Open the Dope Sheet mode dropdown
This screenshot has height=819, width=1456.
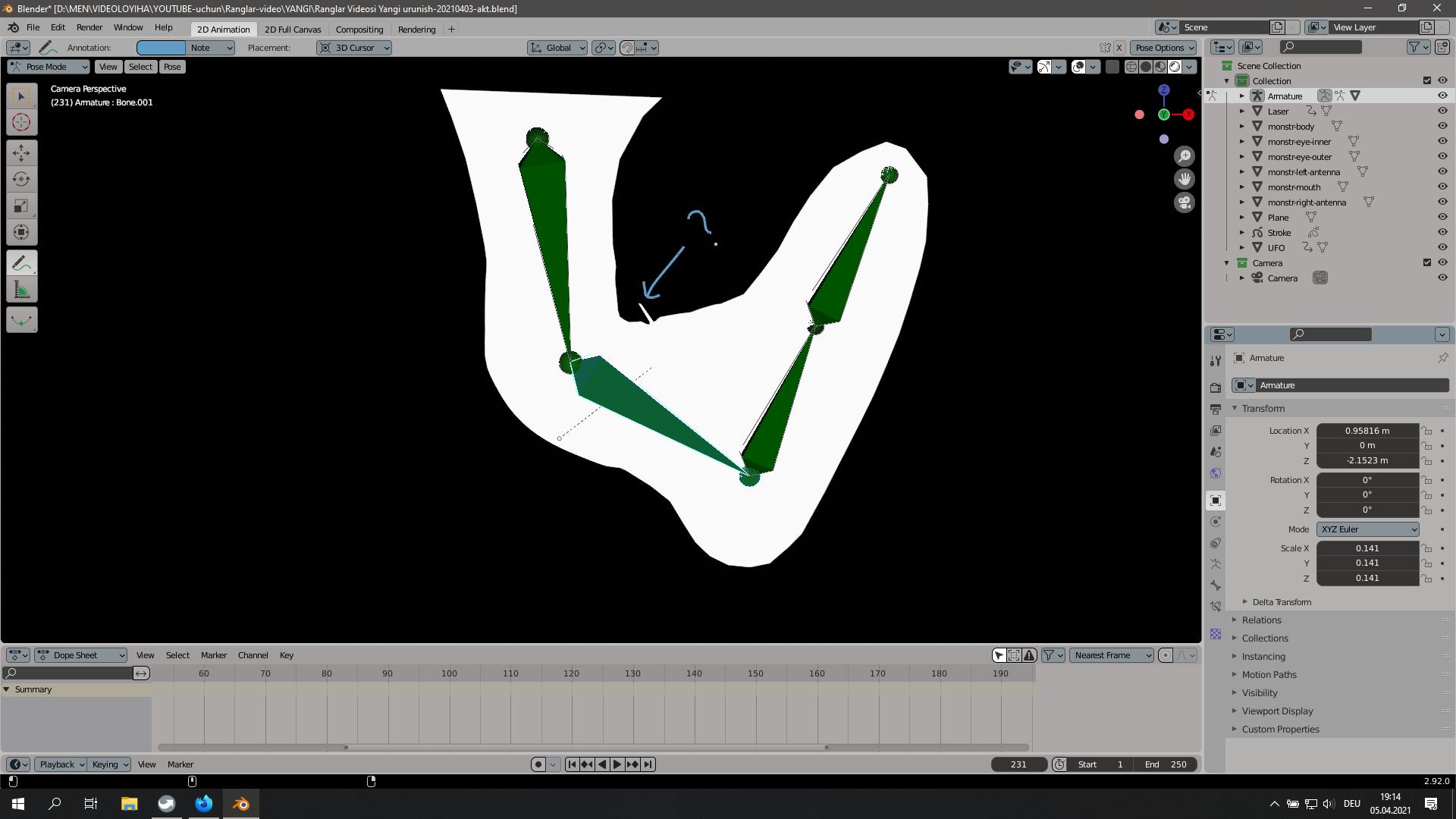tap(81, 655)
